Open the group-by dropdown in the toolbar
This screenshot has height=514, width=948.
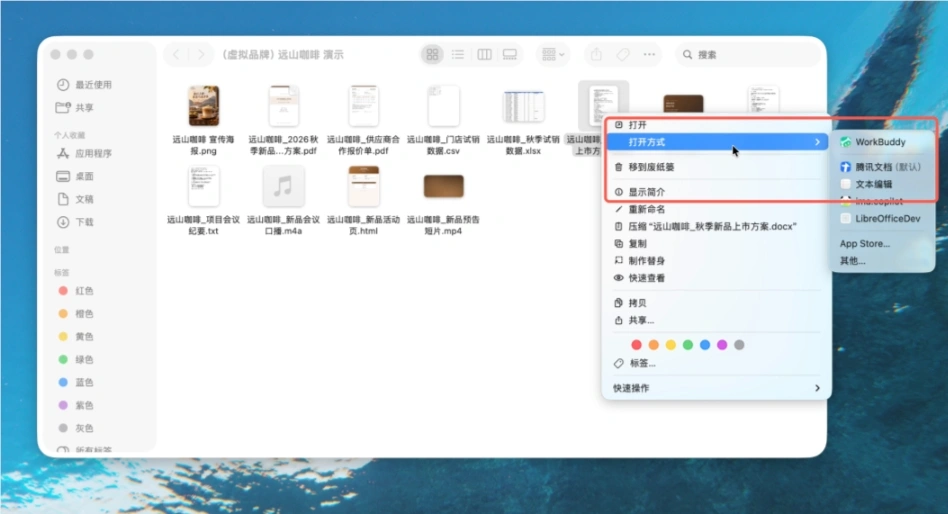pos(553,54)
